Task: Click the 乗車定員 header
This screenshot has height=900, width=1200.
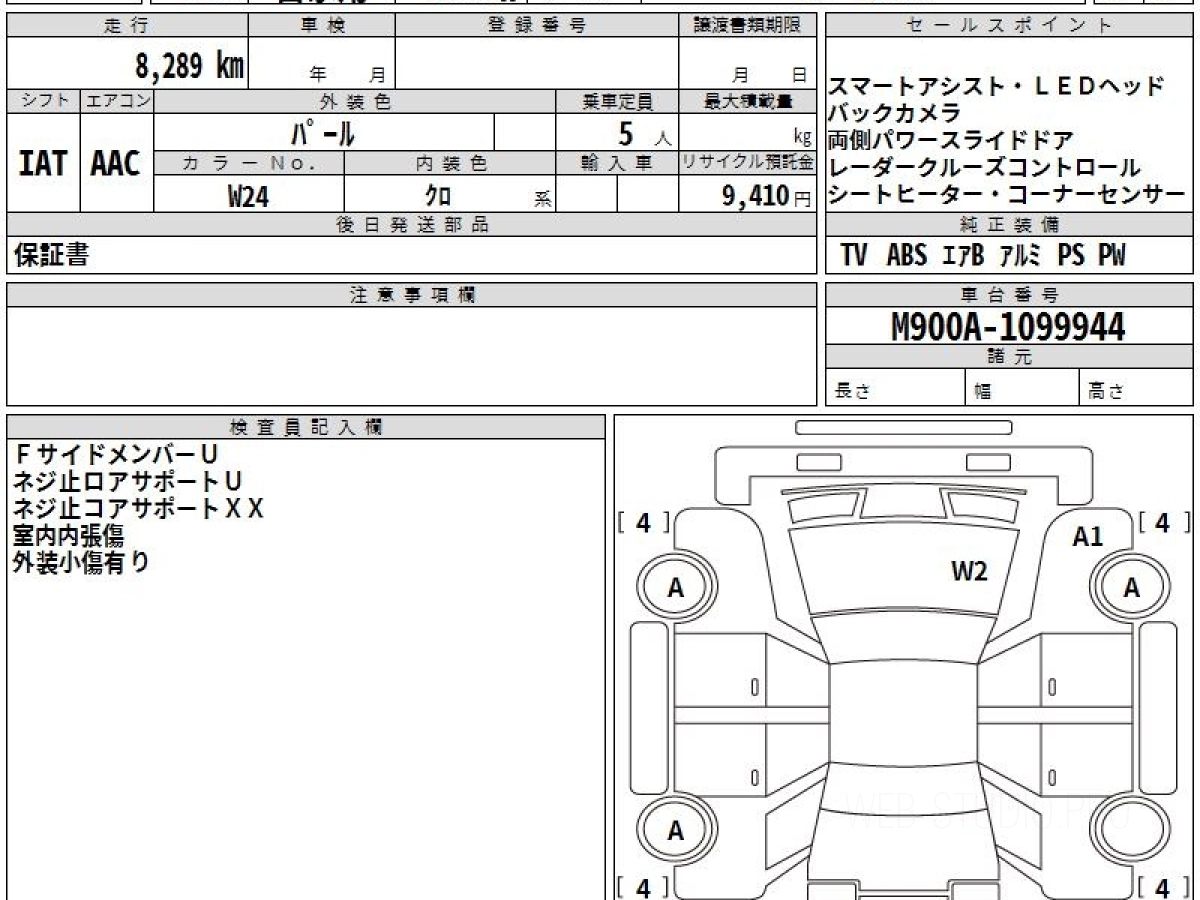Action: pyautogui.click(x=617, y=101)
